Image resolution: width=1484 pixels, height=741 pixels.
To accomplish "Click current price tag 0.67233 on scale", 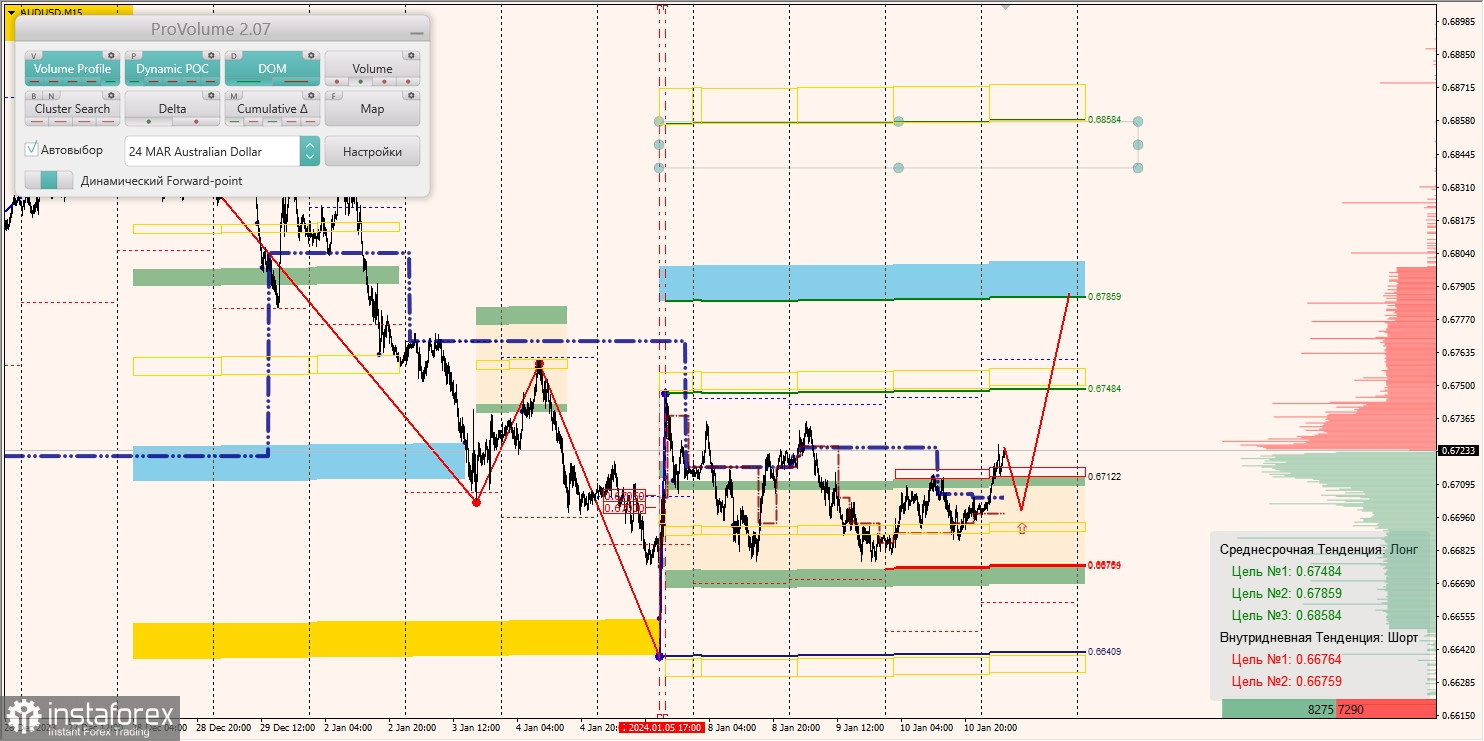I will (1459, 451).
